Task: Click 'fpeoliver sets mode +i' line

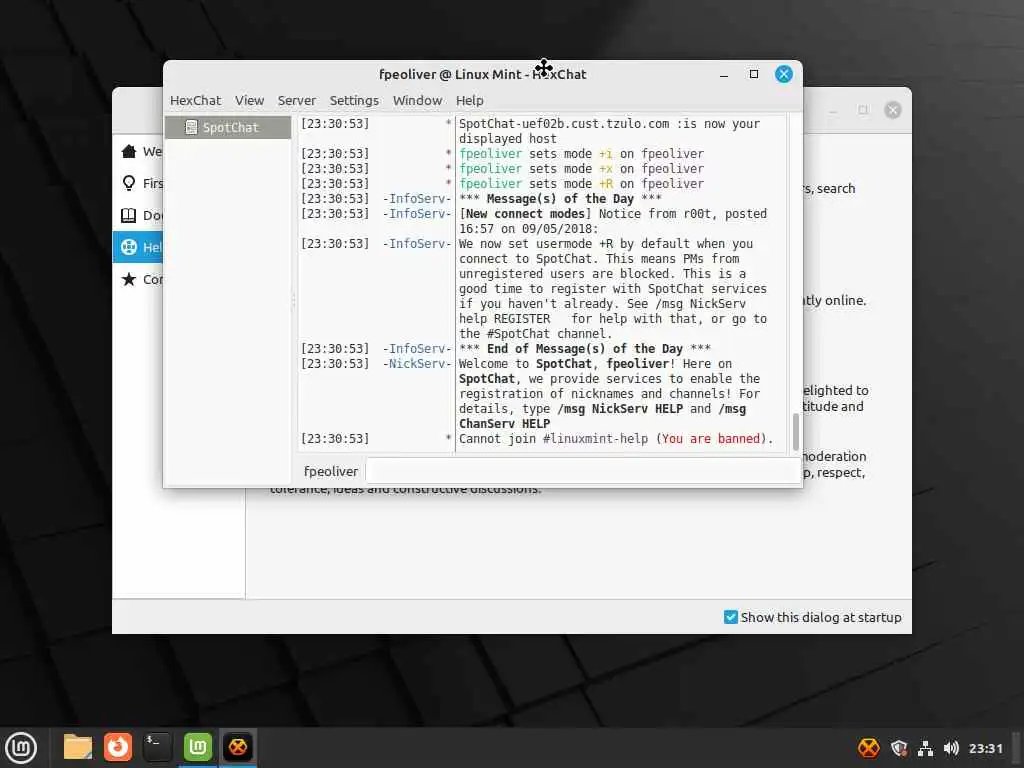Action: (581, 153)
